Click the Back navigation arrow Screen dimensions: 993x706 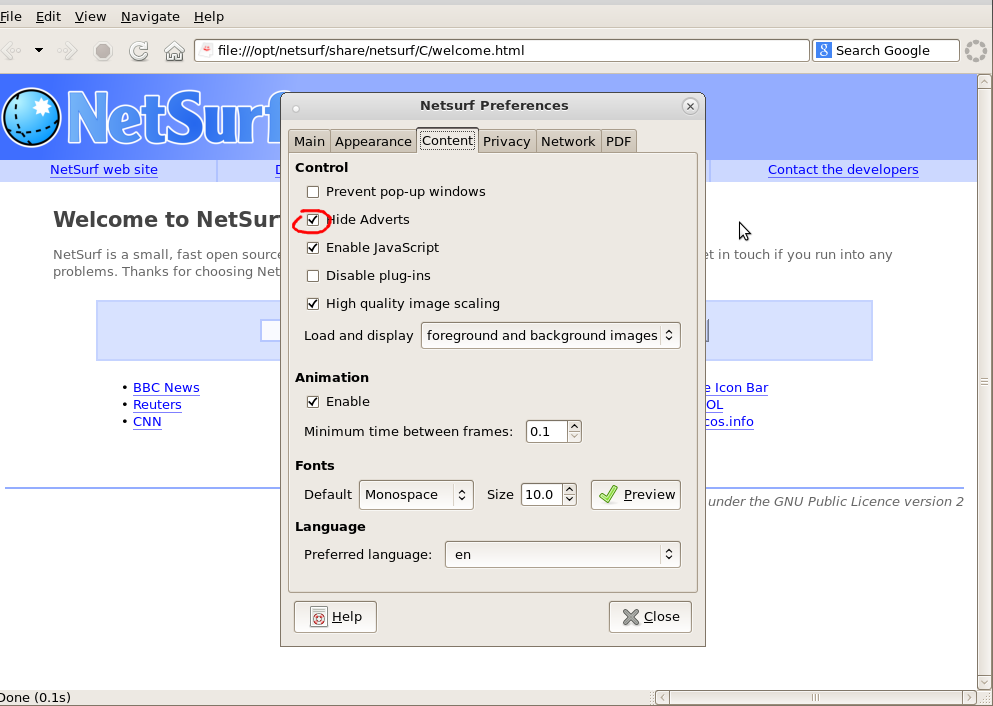[11, 50]
